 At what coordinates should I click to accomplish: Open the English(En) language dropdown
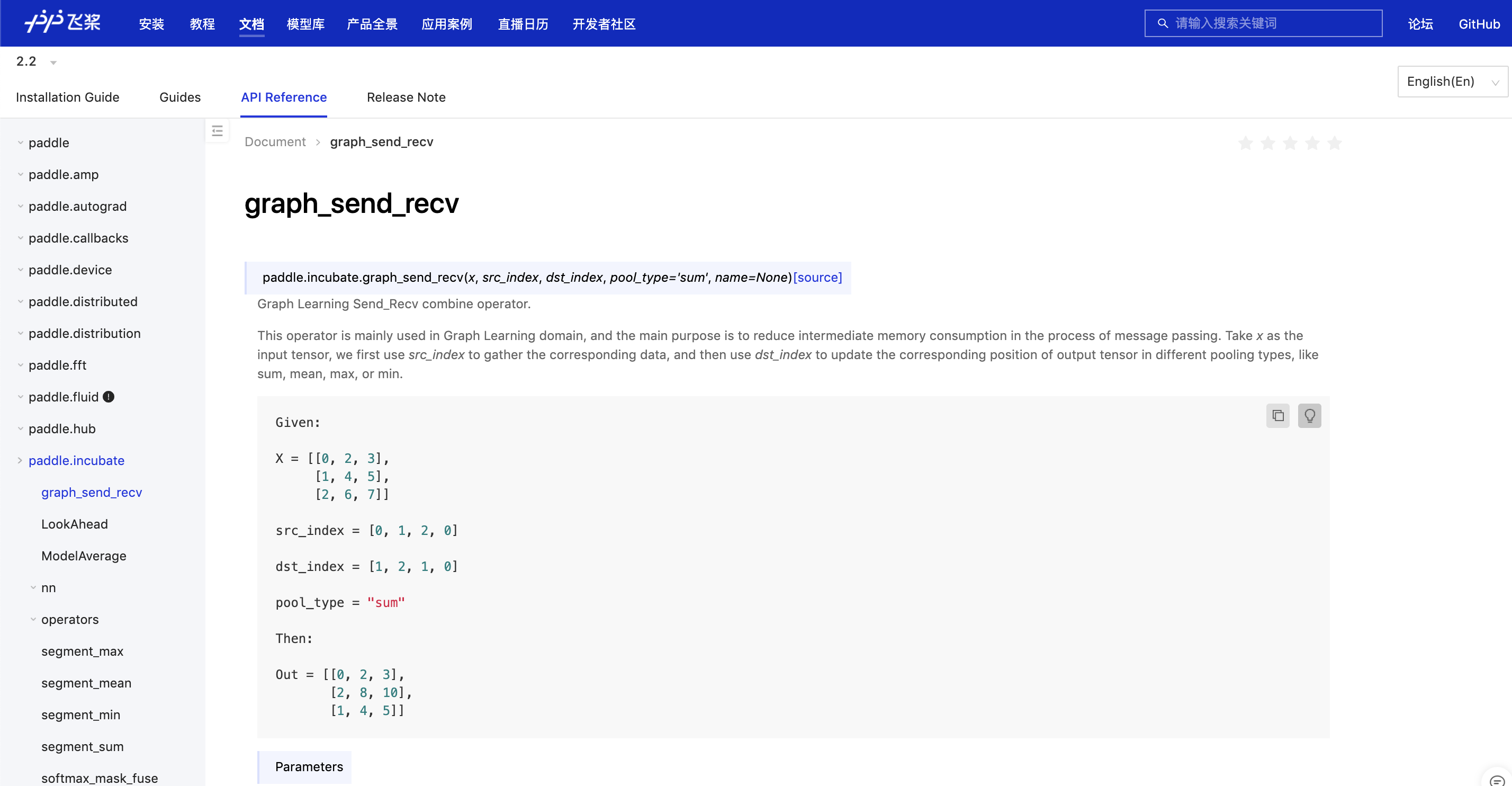(1452, 82)
